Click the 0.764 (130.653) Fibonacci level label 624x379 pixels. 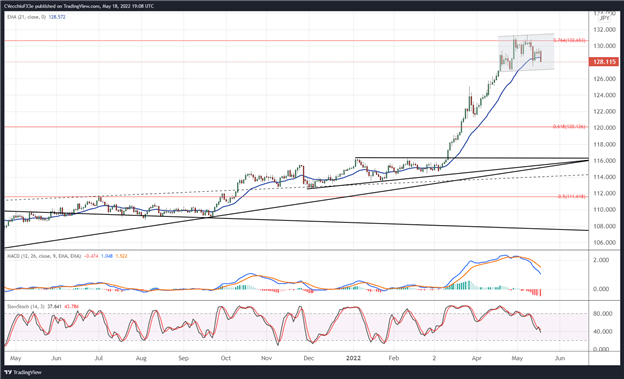[x=569, y=40]
